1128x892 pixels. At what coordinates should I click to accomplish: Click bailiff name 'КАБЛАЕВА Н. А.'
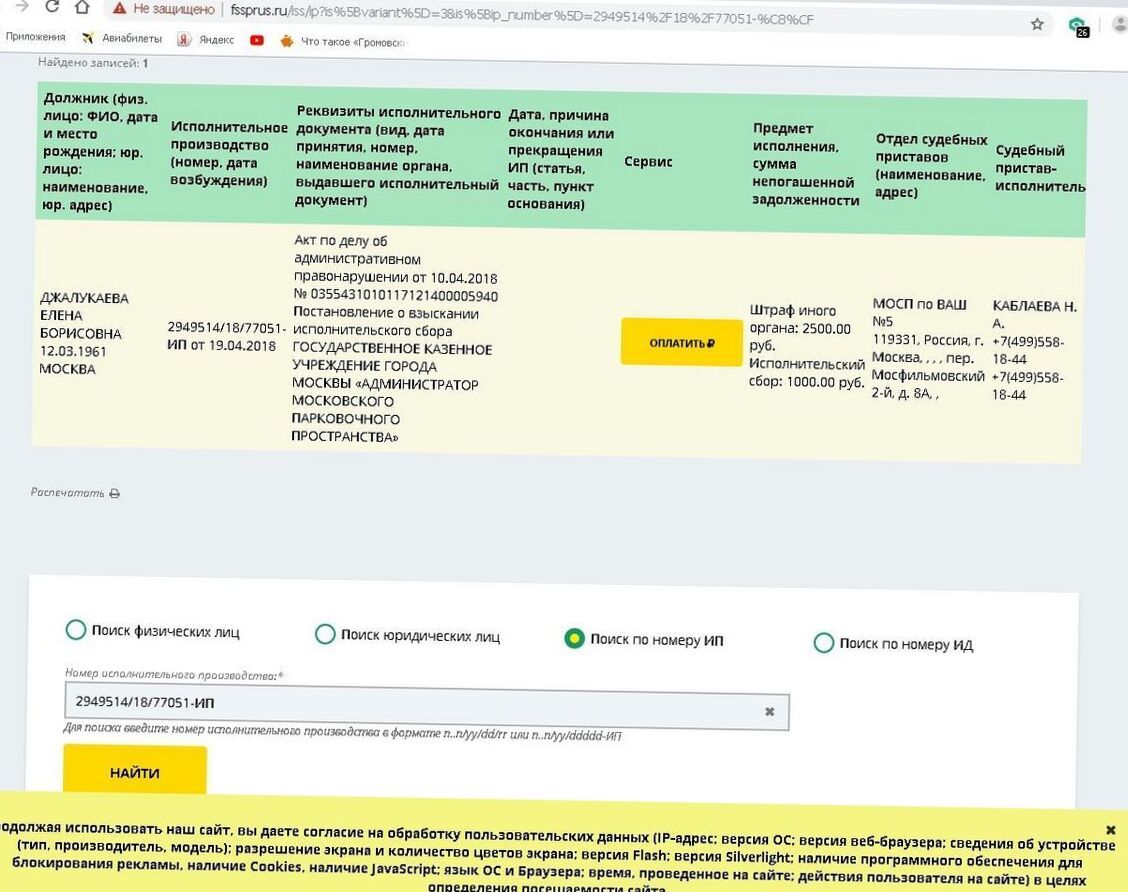1034,314
